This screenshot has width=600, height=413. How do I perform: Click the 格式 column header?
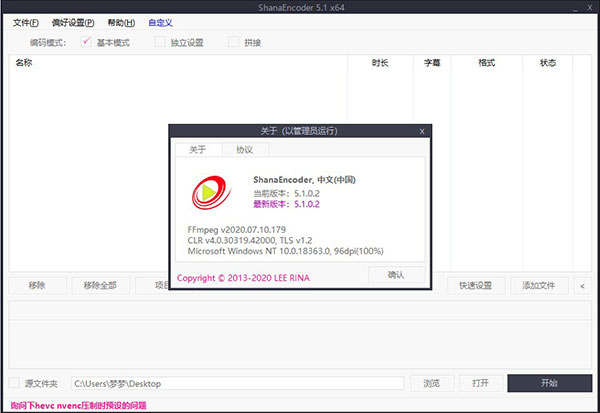pyautogui.click(x=487, y=63)
